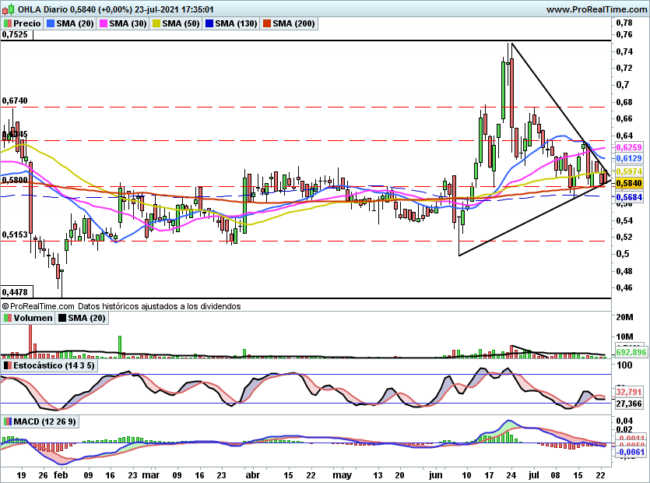Click the 0,6740 horizontal level label
The width and height of the screenshot is (650, 483).
pyautogui.click(x=15, y=101)
